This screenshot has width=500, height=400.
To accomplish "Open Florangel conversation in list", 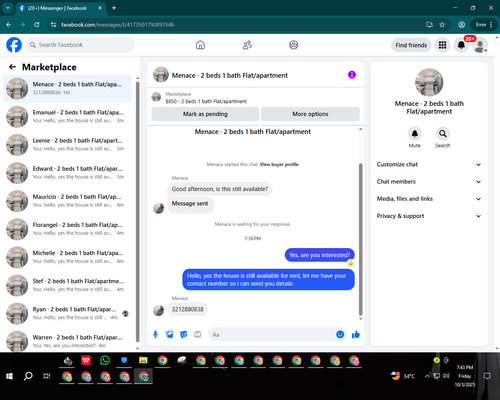I will pos(68,229).
